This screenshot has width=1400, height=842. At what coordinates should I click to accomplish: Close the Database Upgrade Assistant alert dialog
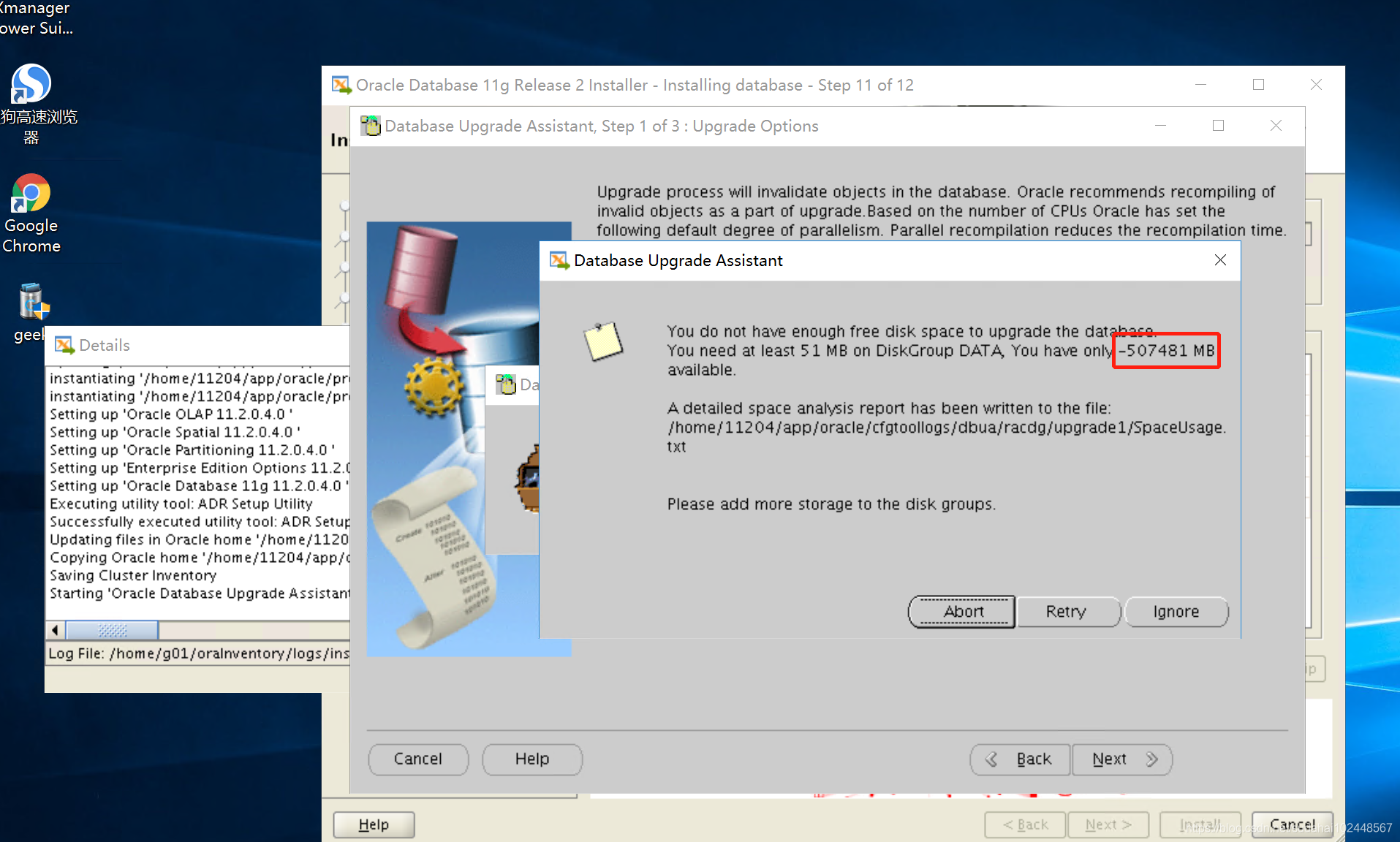[x=1220, y=260]
